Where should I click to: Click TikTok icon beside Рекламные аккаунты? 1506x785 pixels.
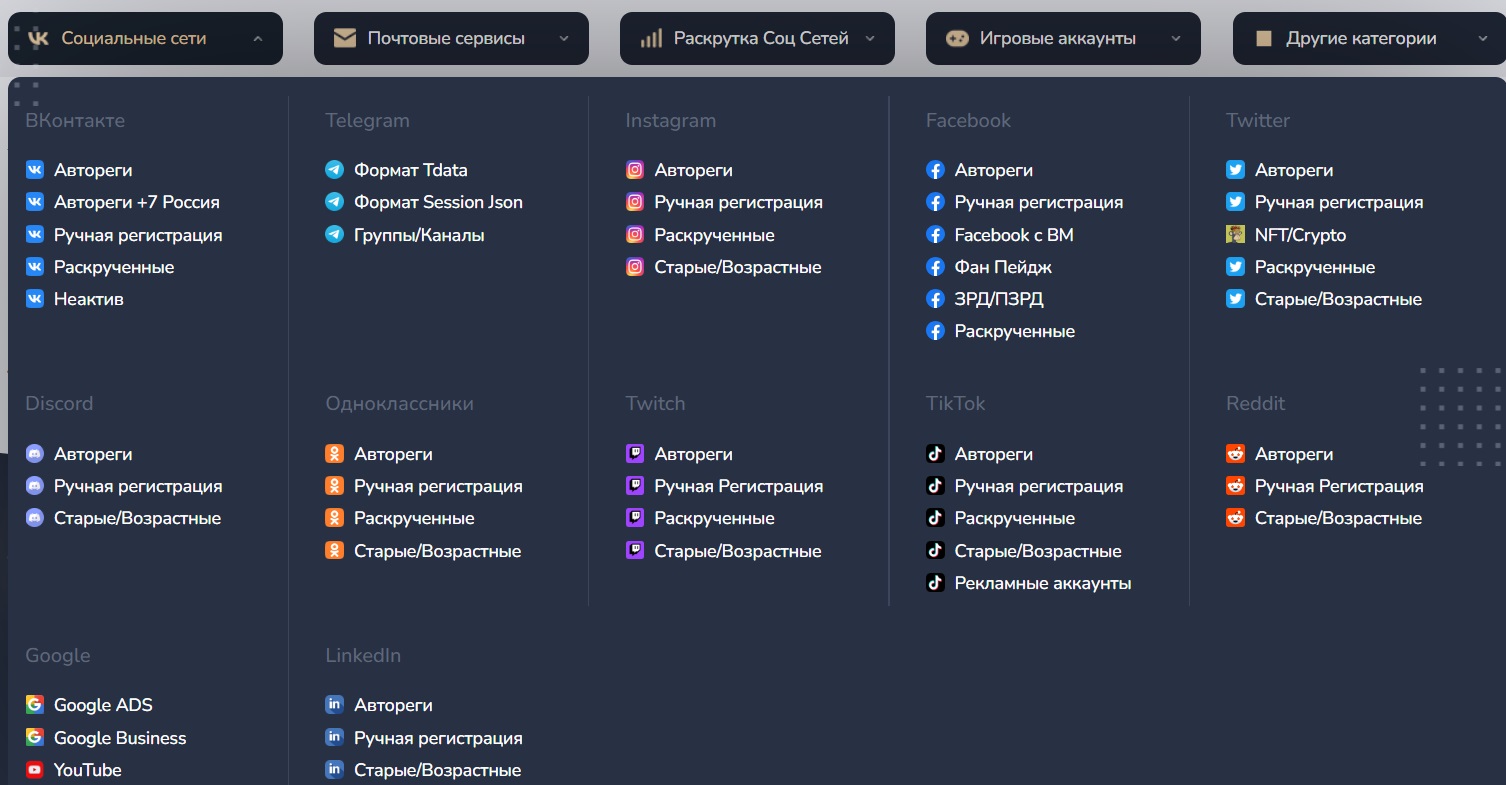point(935,583)
